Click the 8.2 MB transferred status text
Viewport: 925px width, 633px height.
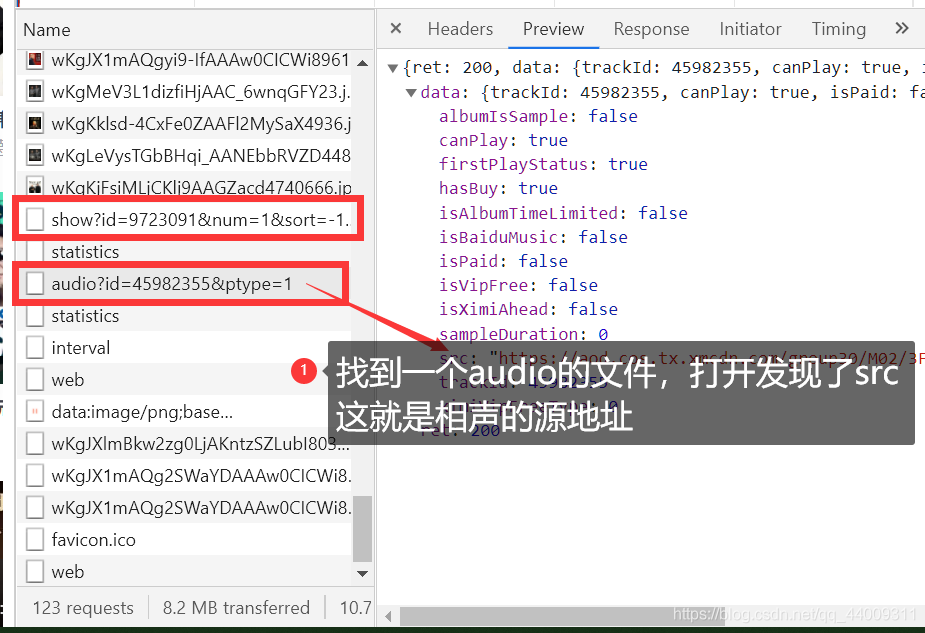click(236, 608)
